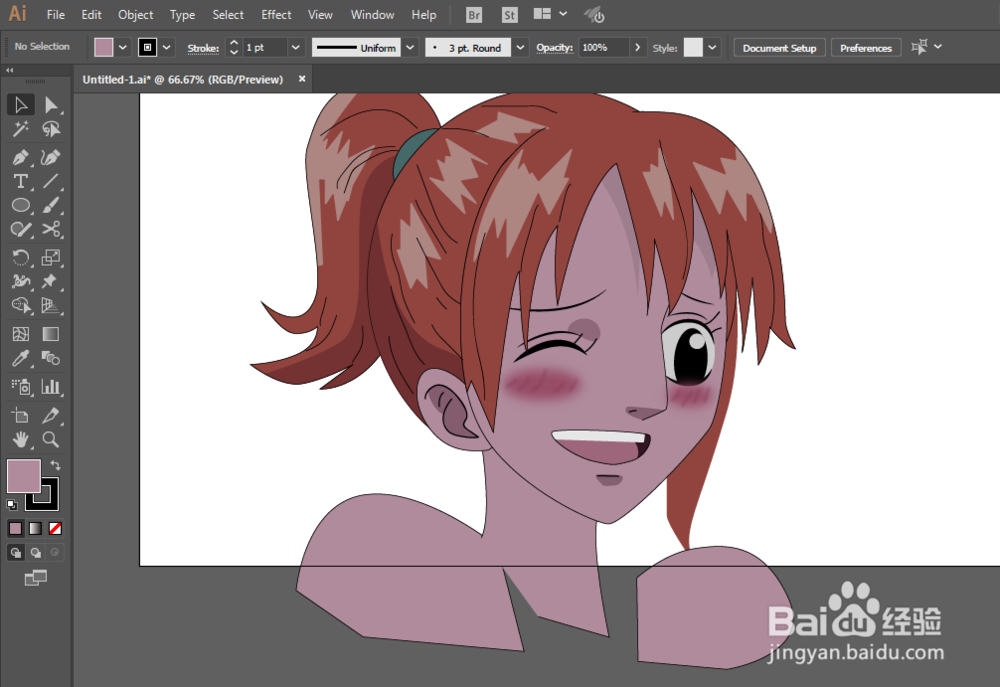This screenshot has width=1000, height=687.
Task: Collapse the tools panel double-arrow
Action: point(10,70)
